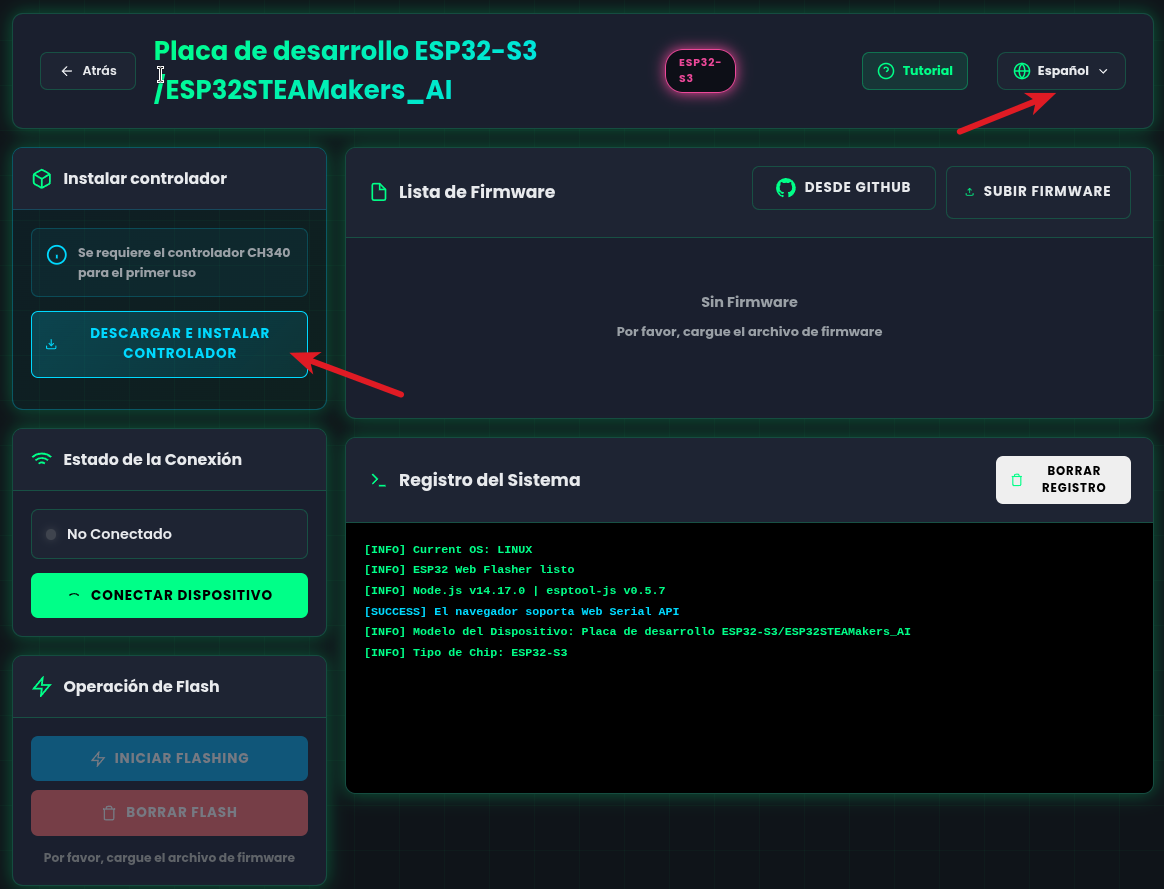Click the Sin Firmware empty list area

749,316
